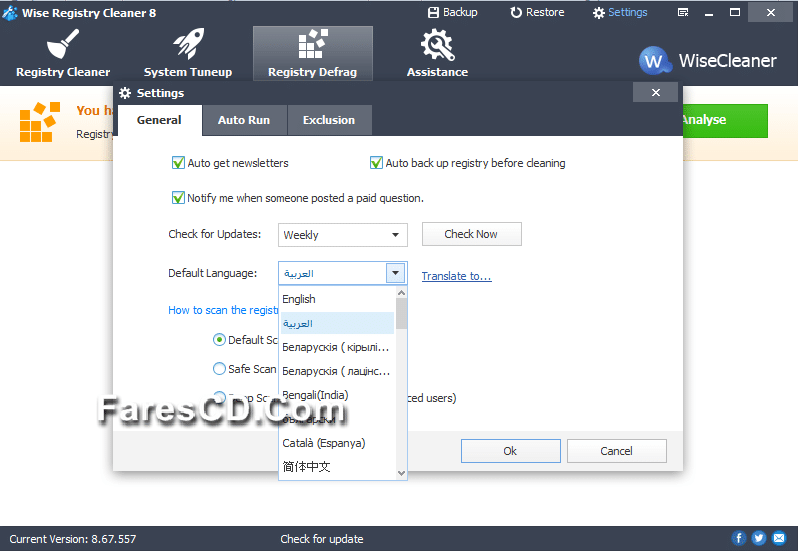Click the language list scrollbar thumb
Viewport: 798px width, 551px height.
pos(402,314)
